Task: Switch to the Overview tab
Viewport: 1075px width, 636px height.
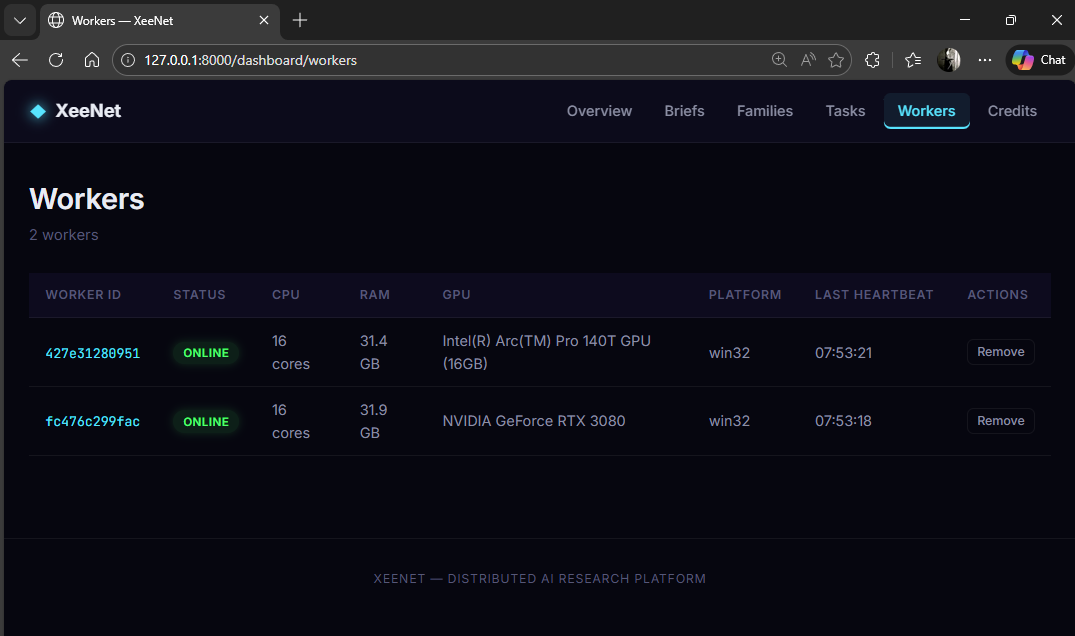Action: pos(599,111)
